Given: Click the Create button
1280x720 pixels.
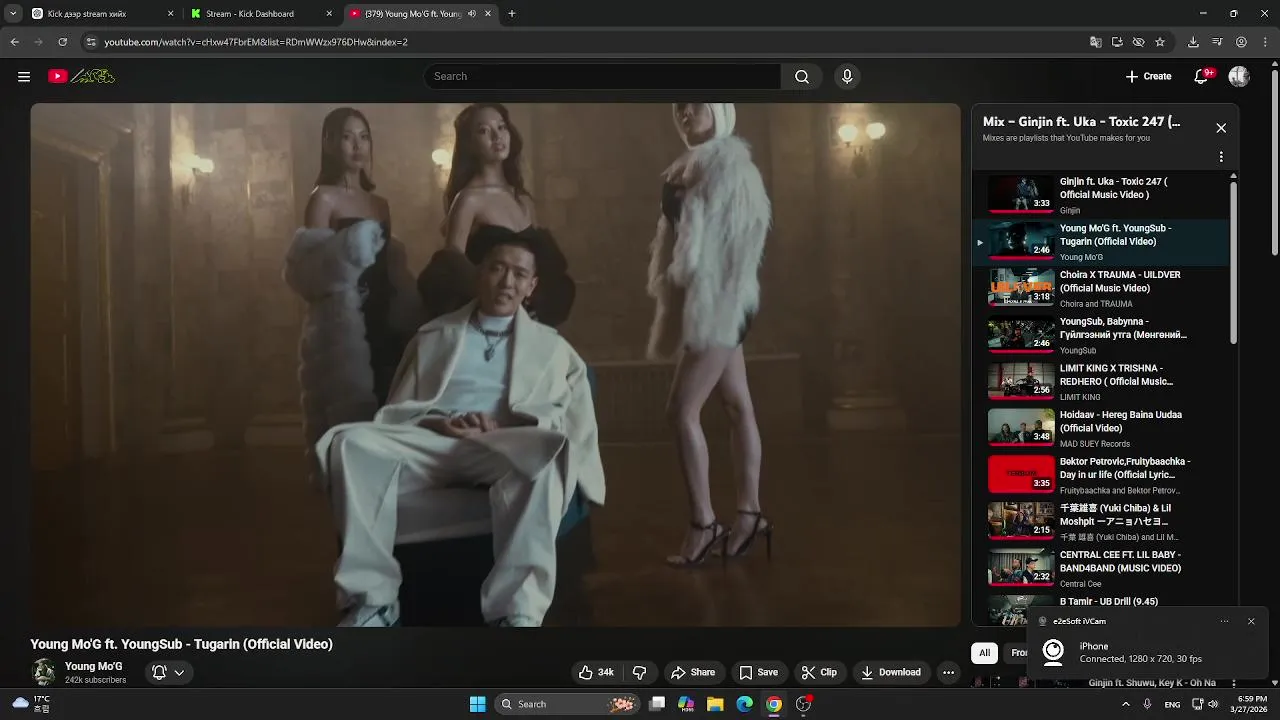Looking at the screenshot, I should click(x=1148, y=76).
